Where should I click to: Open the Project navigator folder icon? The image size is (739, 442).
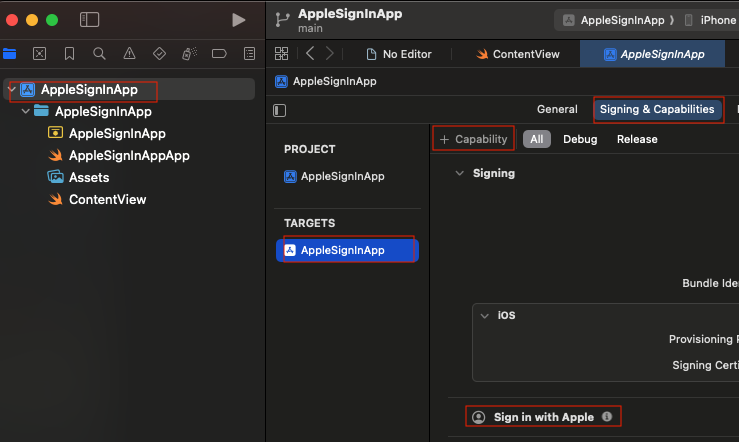(9, 54)
